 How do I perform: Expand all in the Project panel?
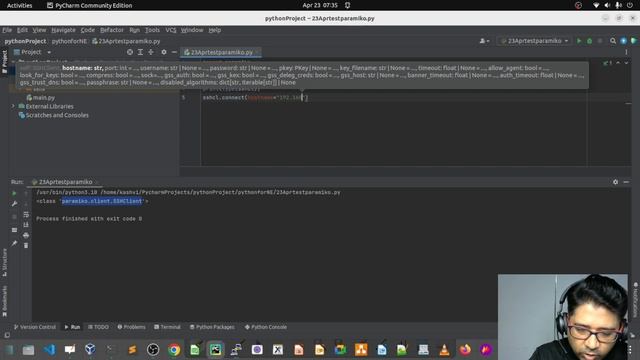140,52
